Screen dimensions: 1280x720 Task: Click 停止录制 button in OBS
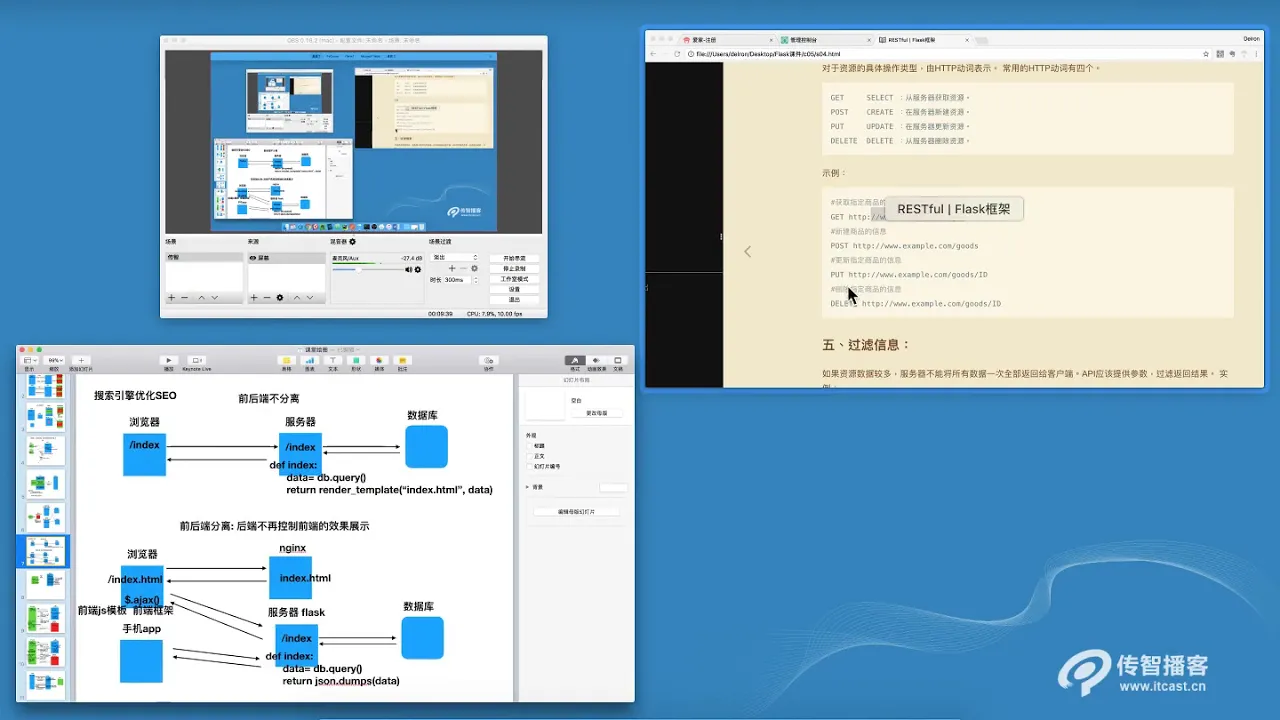(514, 268)
